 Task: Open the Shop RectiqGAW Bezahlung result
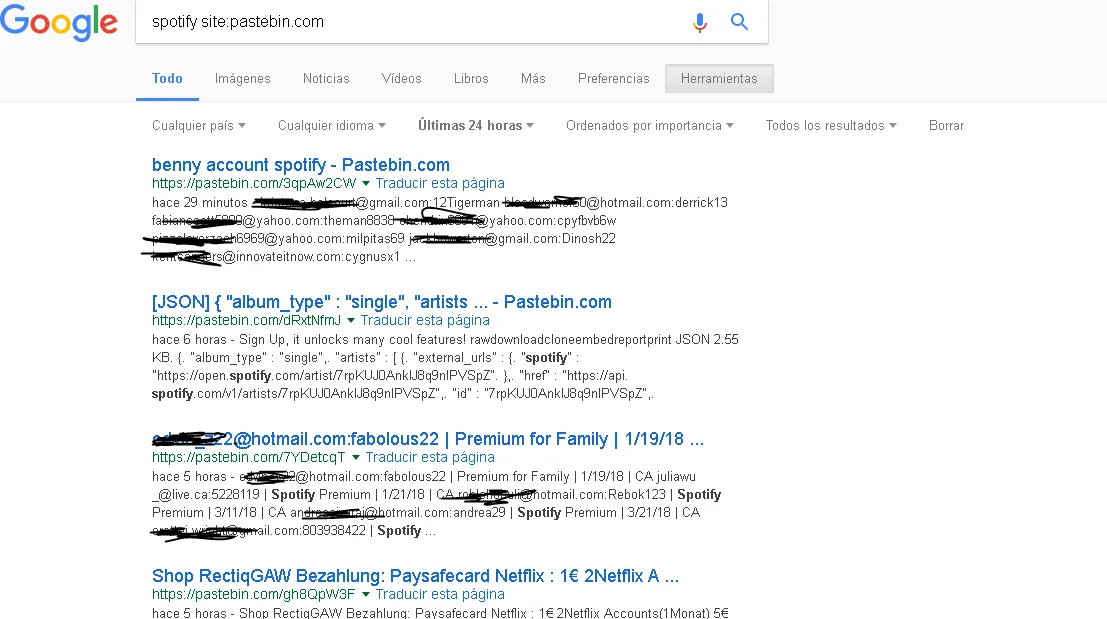tap(415, 575)
